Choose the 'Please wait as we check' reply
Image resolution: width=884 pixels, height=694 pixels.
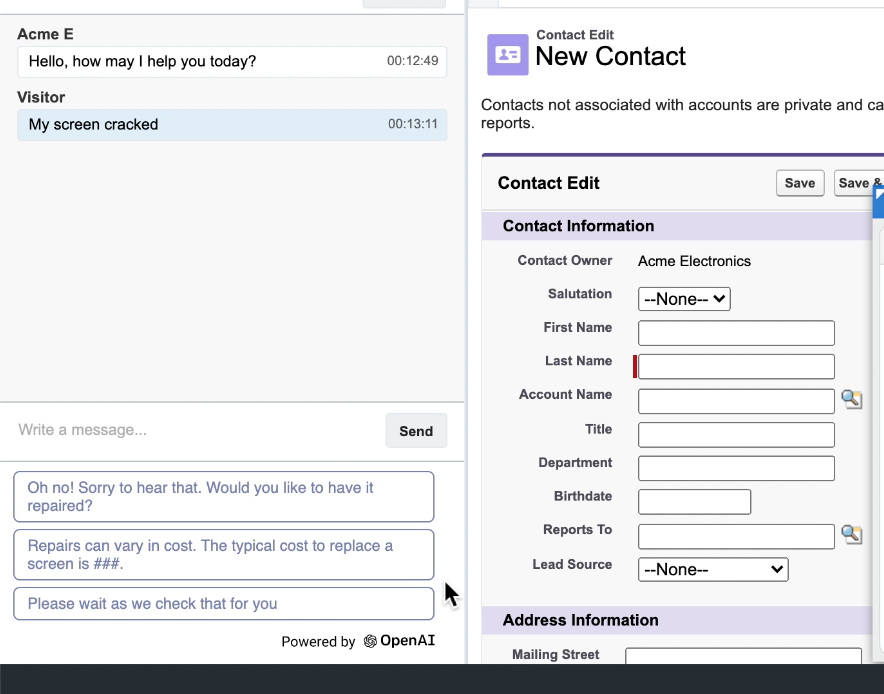click(x=224, y=604)
